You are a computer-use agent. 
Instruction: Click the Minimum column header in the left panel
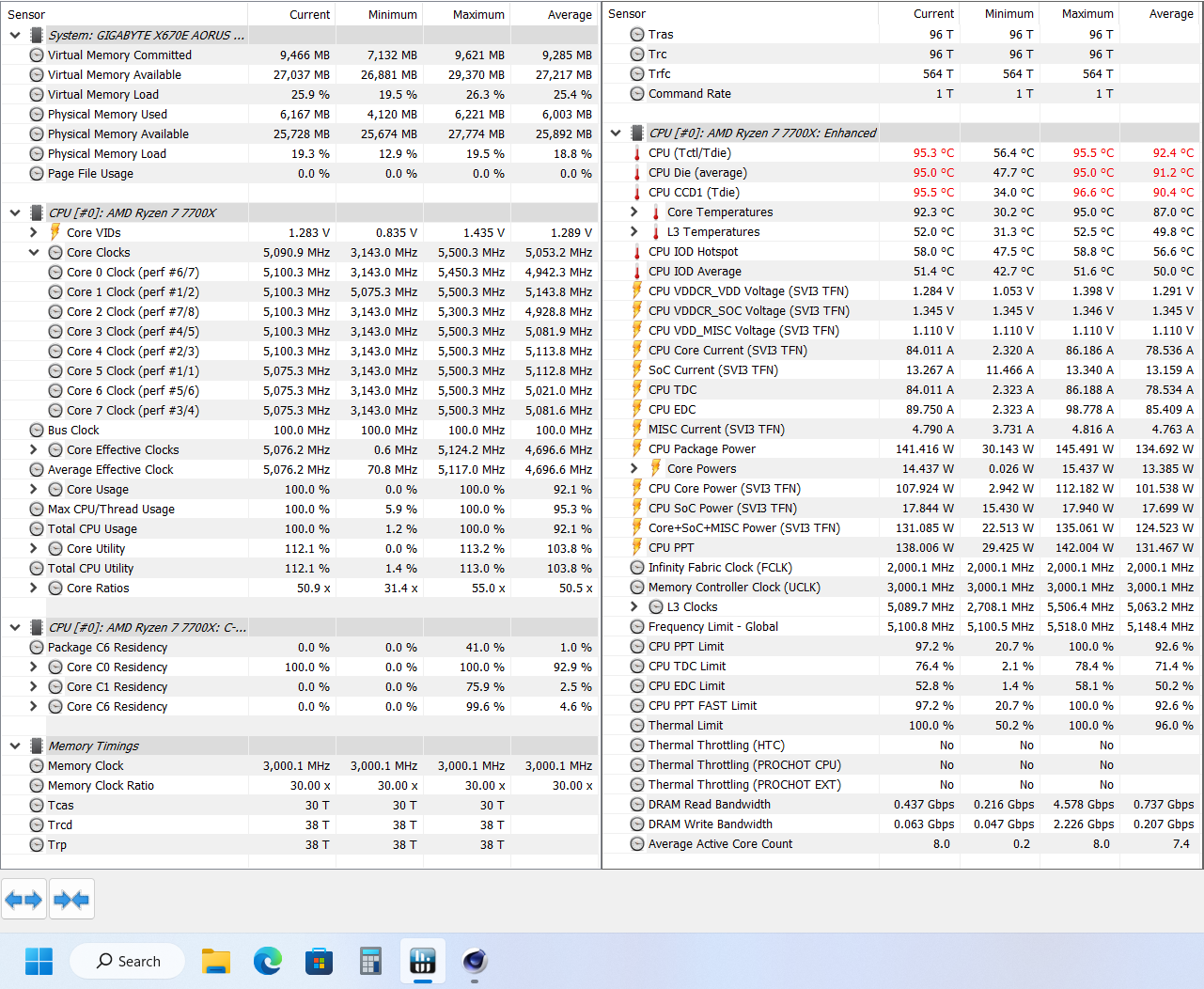[379, 14]
